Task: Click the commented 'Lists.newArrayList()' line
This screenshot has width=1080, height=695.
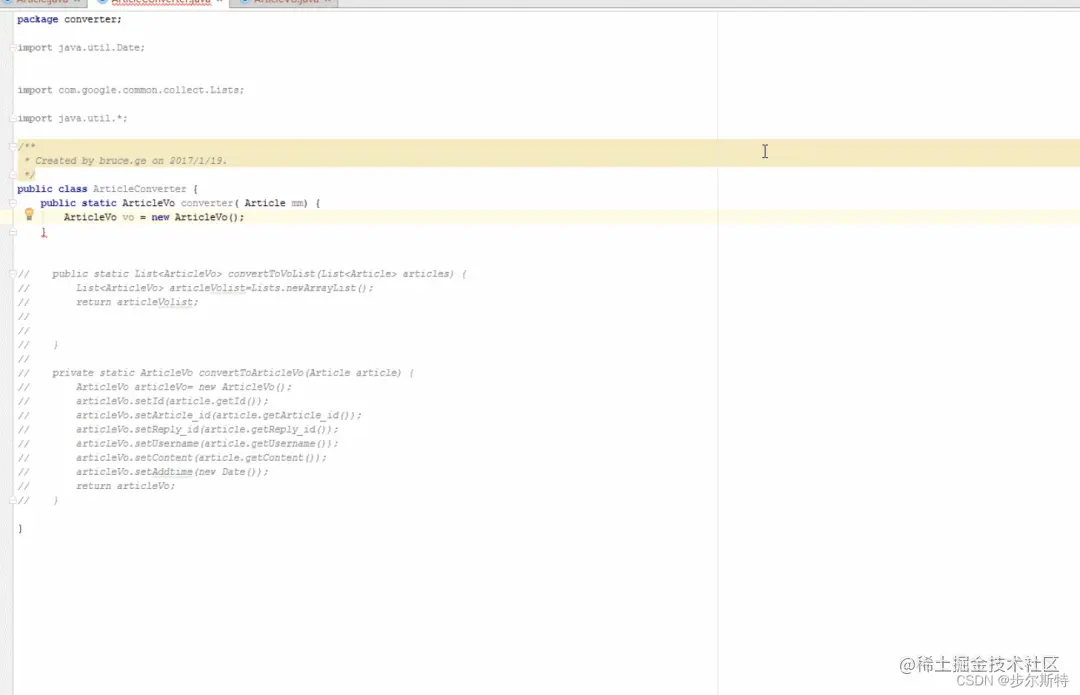Action: 225,288
